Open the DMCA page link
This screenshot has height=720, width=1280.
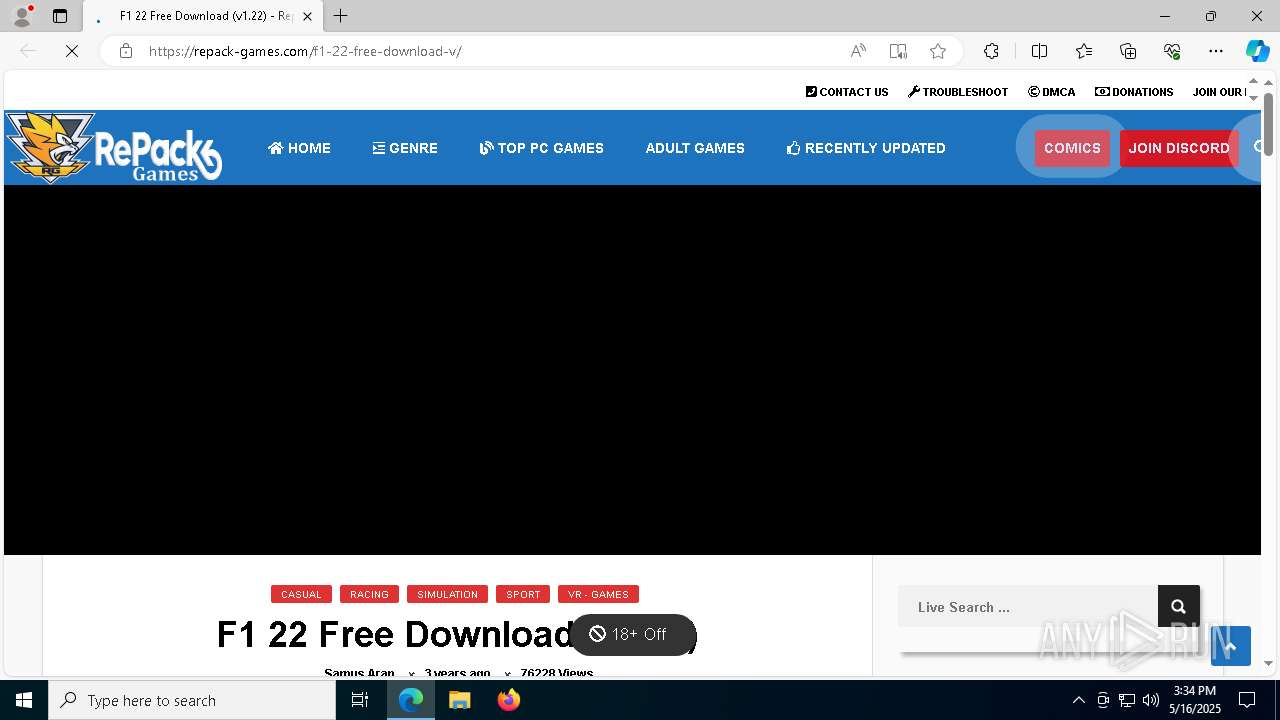click(x=1052, y=92)
